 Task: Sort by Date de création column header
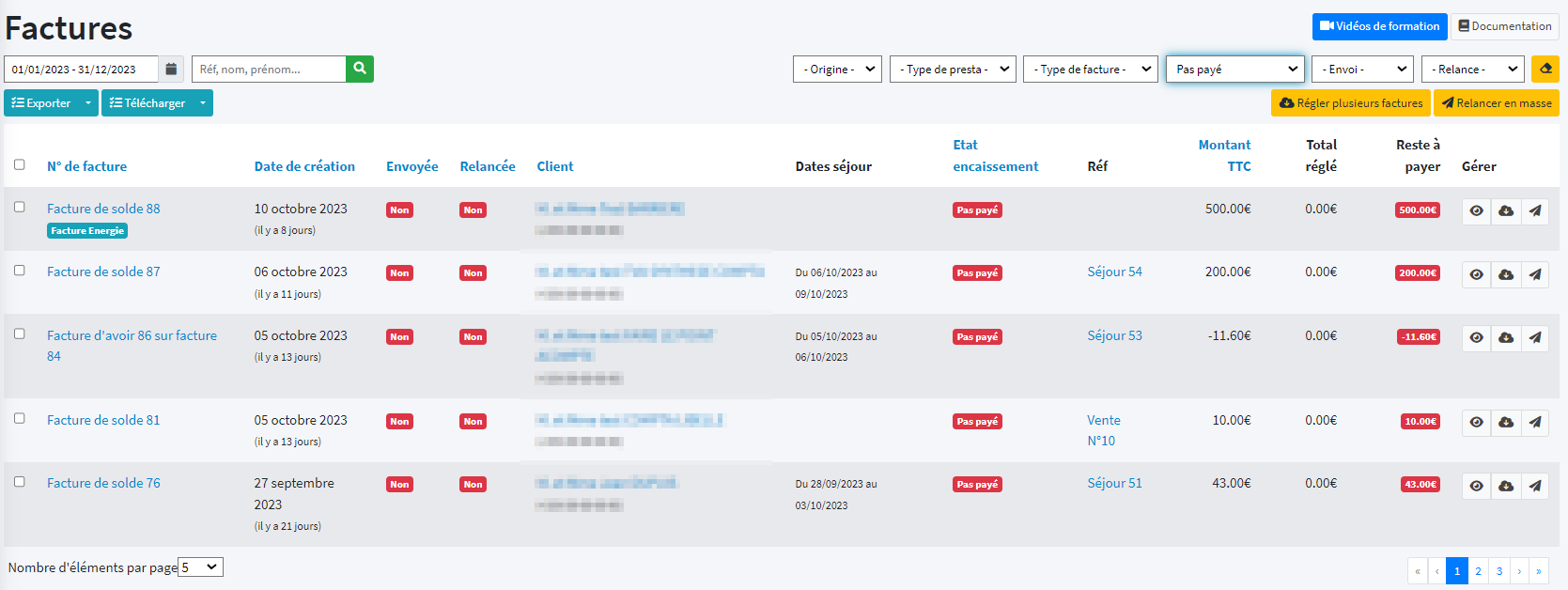(304, 166)
